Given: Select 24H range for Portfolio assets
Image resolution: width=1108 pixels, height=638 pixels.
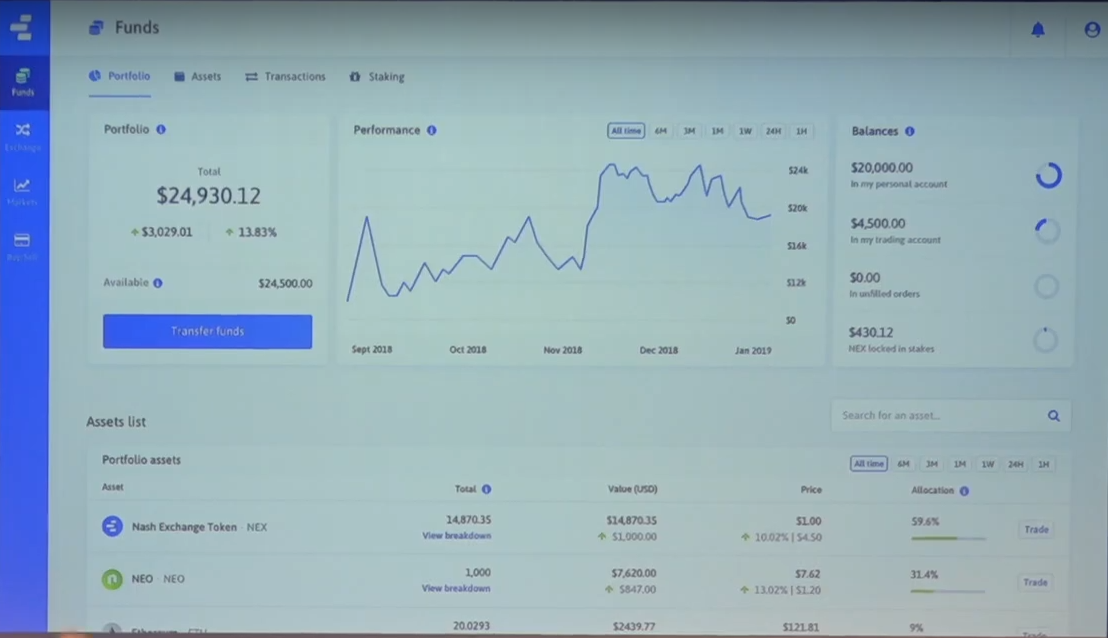Looking at the screenshot, I should [1015, 464].
